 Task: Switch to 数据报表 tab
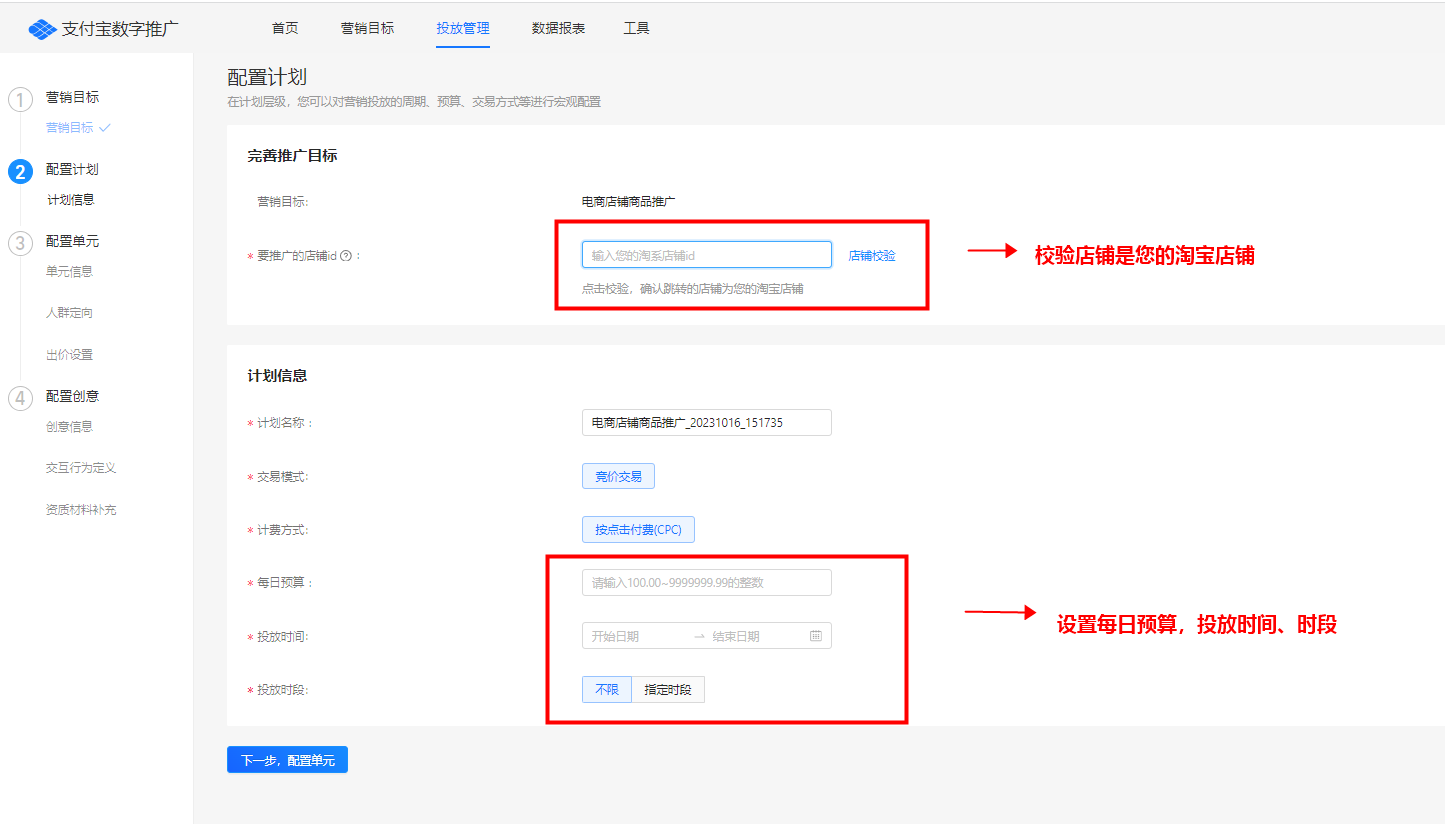[x=558, y=28]
